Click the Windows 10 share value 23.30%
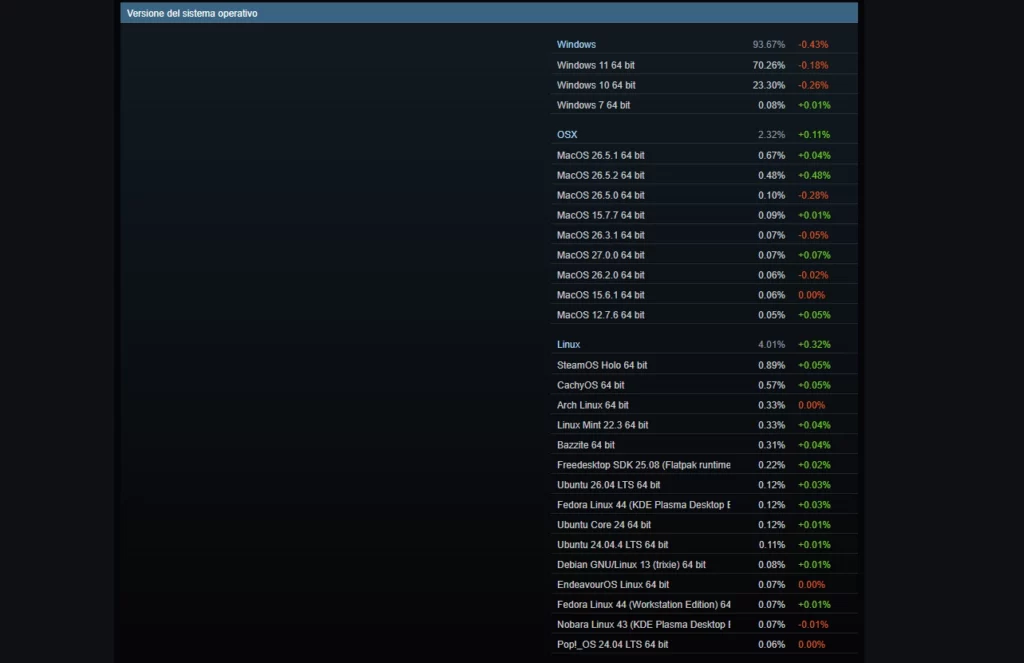 point(769,85)
